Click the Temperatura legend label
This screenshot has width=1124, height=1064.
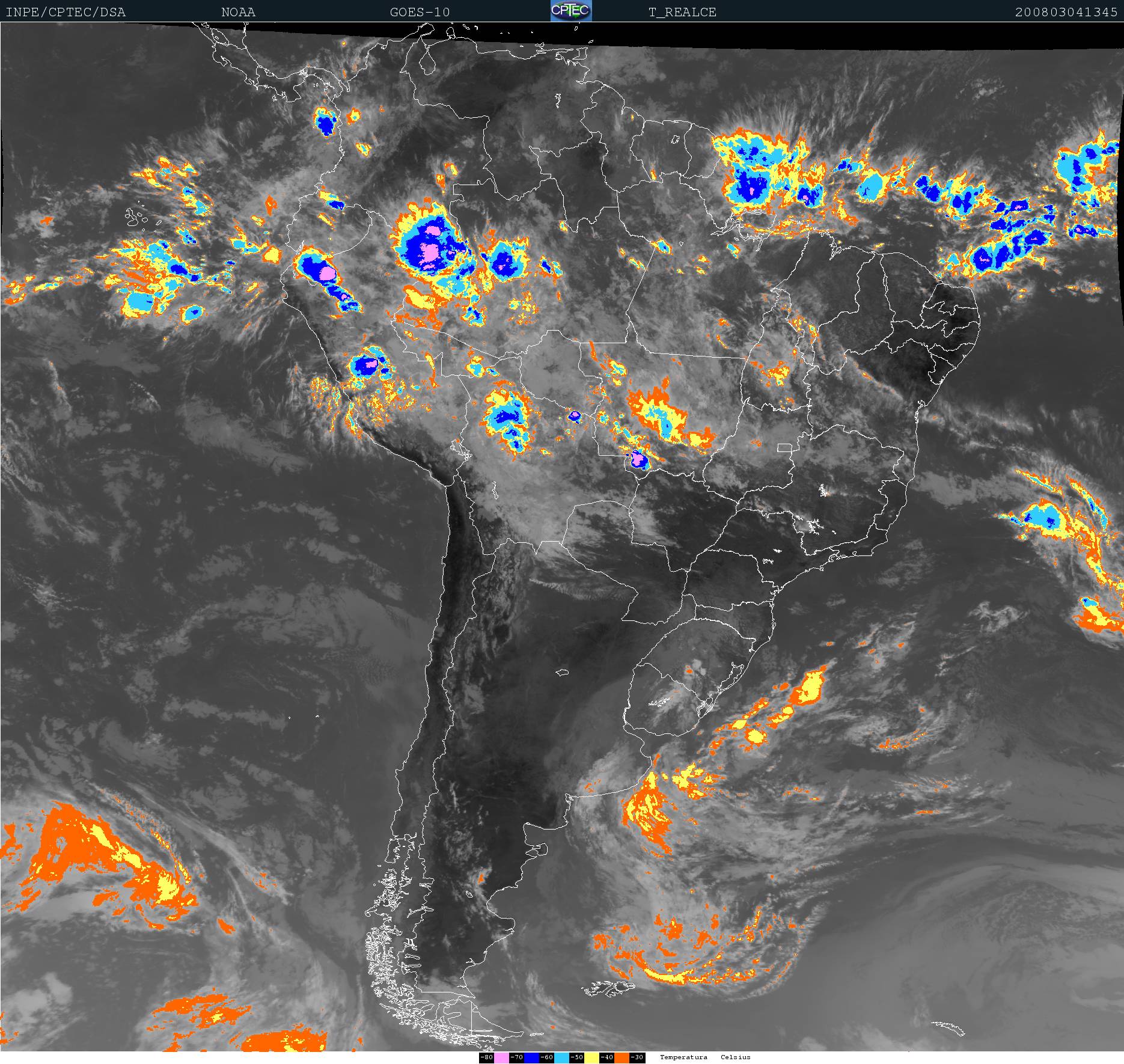click(683, 1057)
